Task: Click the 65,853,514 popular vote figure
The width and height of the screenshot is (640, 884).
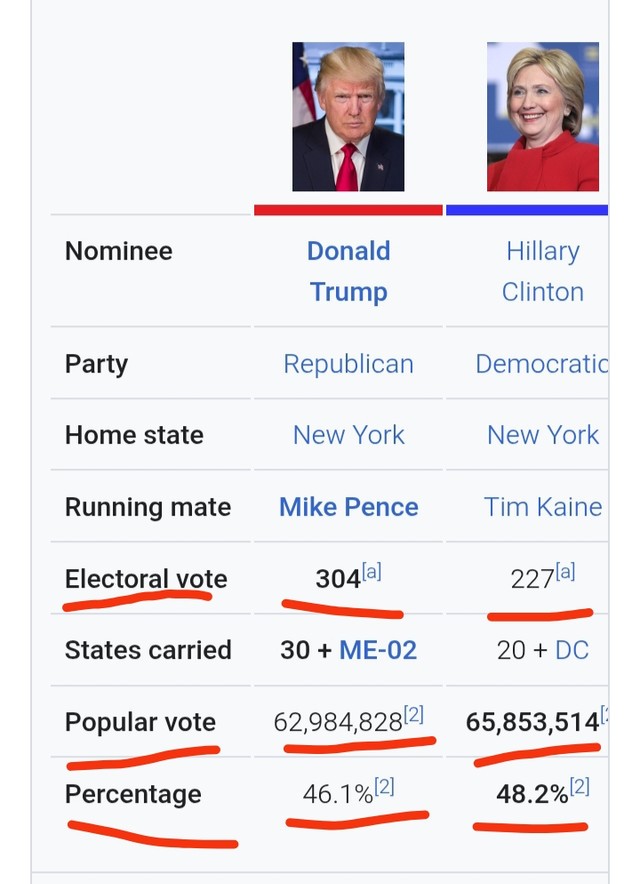Action: [532, 722]
